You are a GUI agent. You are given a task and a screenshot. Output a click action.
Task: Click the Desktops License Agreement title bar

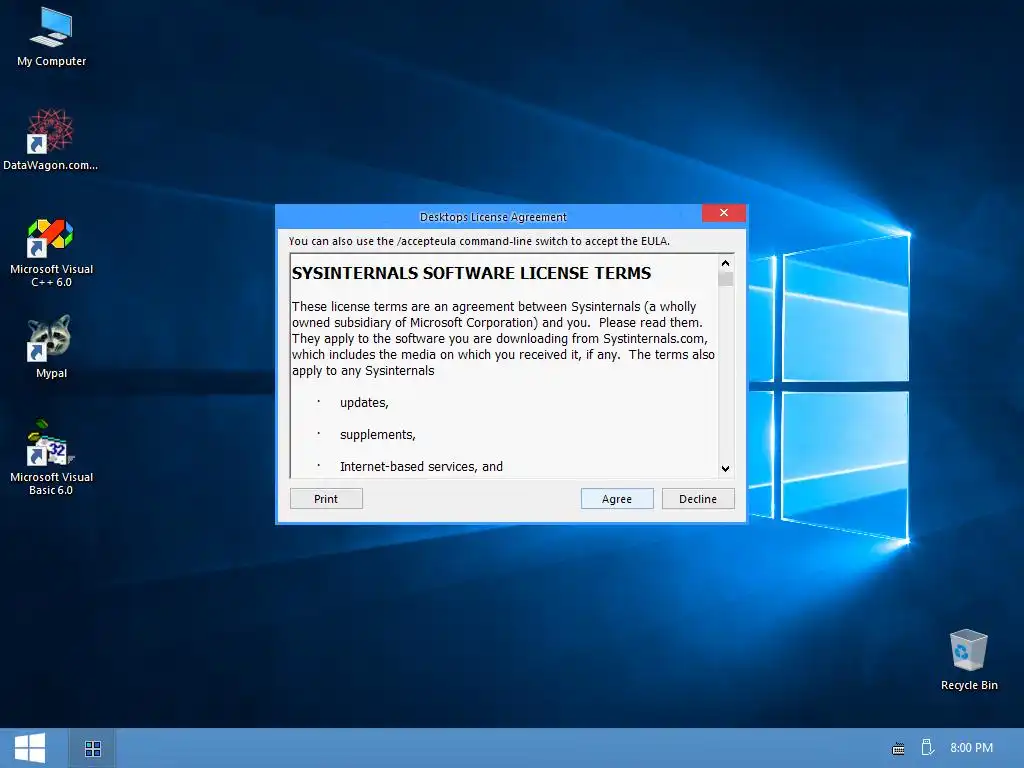point(493,217)
